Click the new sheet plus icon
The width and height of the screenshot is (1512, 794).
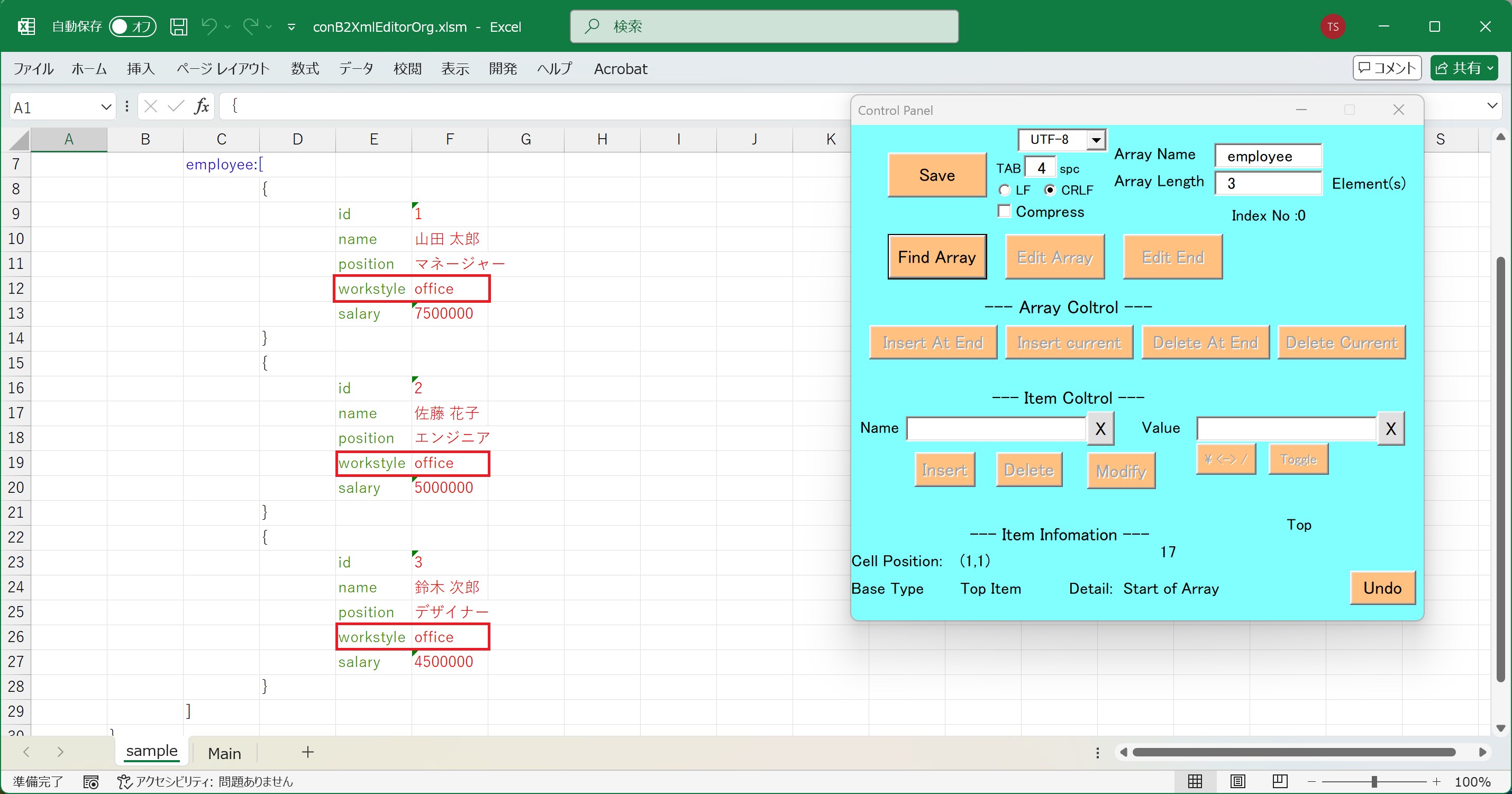tap(307, 752)
